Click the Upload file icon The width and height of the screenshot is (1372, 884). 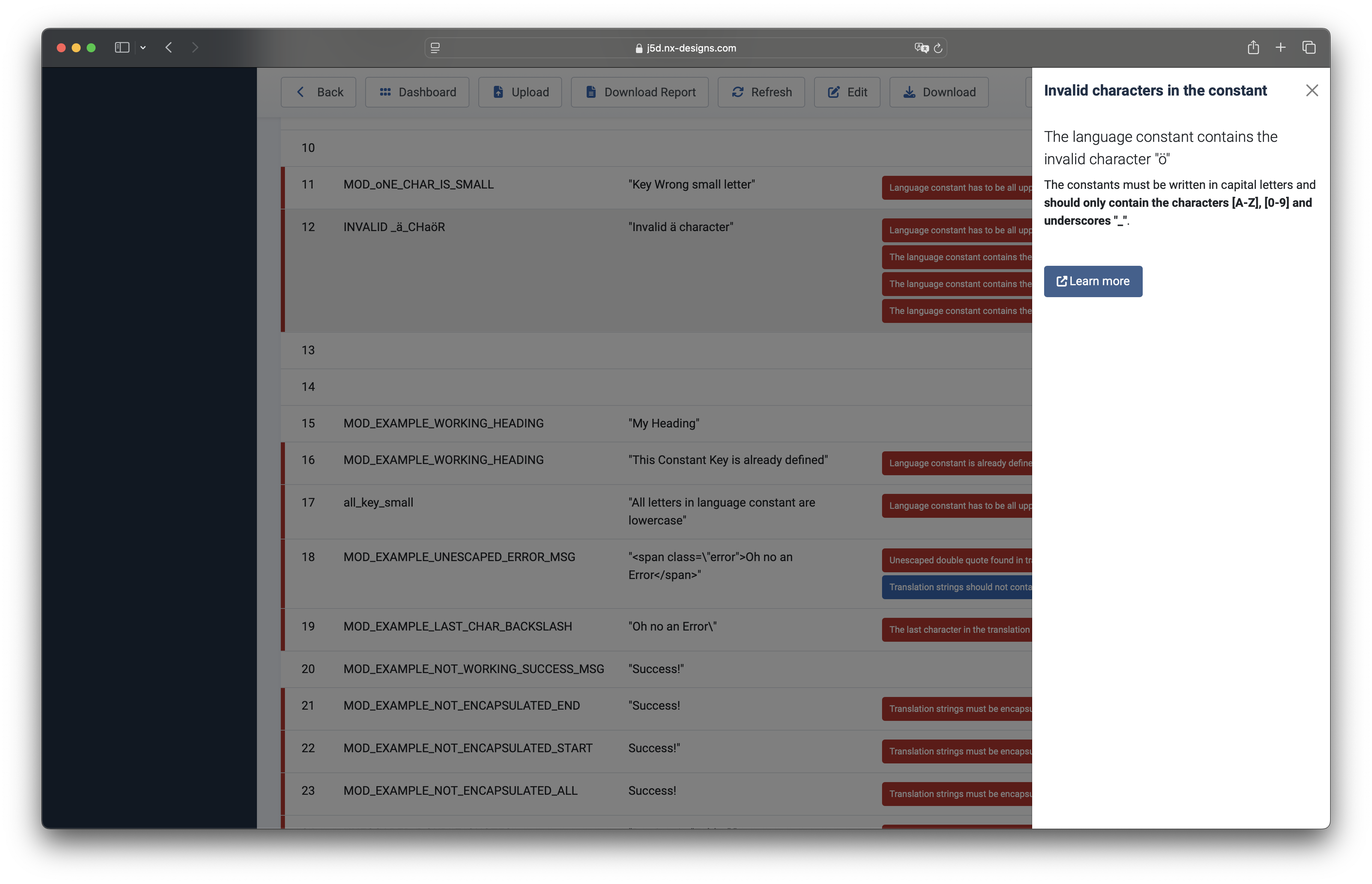coord(498,92)
